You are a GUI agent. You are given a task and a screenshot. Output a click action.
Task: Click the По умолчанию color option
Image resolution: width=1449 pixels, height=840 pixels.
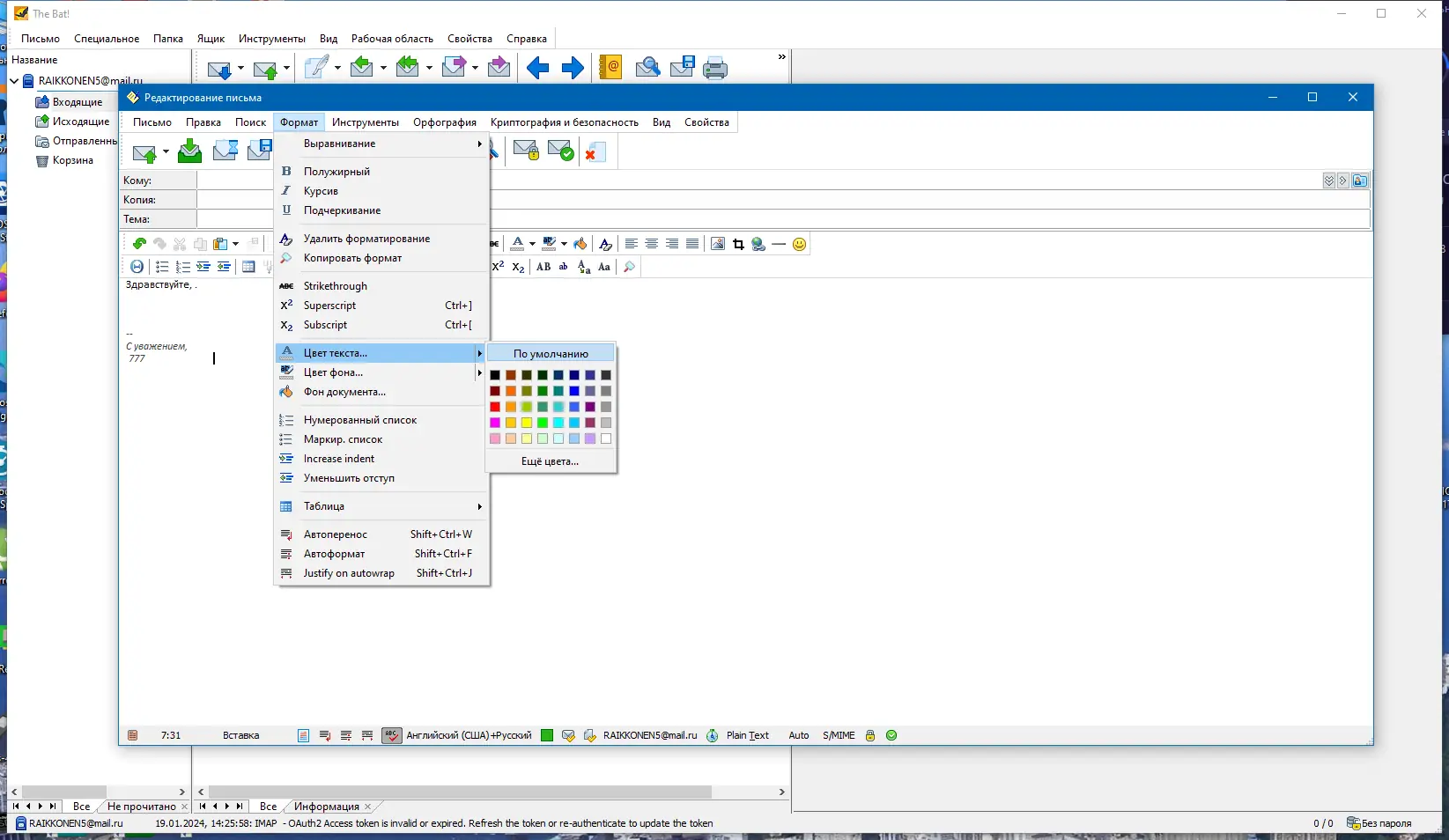click(550, 353)
